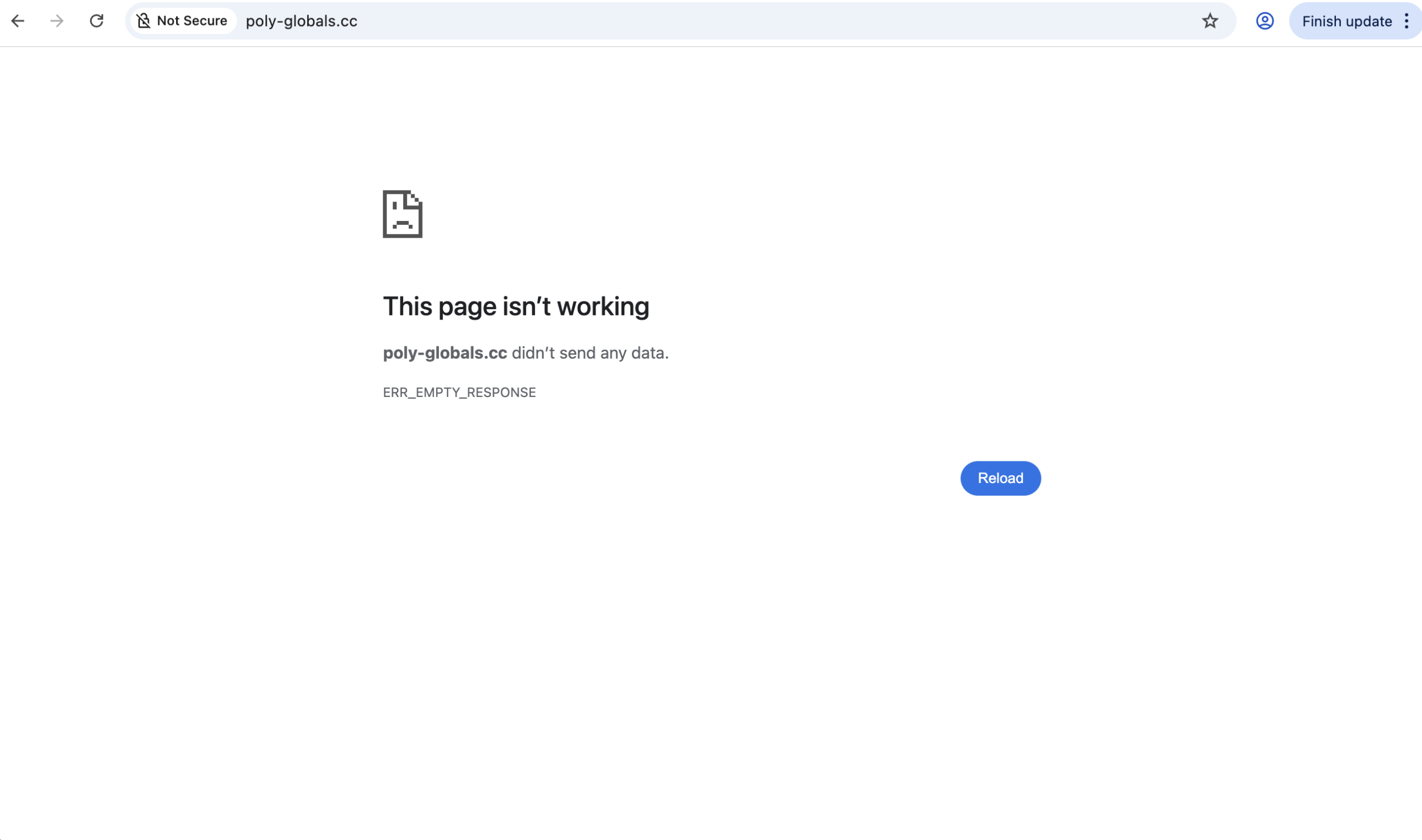The image size is (1422, 840).
Task: Open the vertical-dots menu inside the Finish update pill
Action: 1406,21
